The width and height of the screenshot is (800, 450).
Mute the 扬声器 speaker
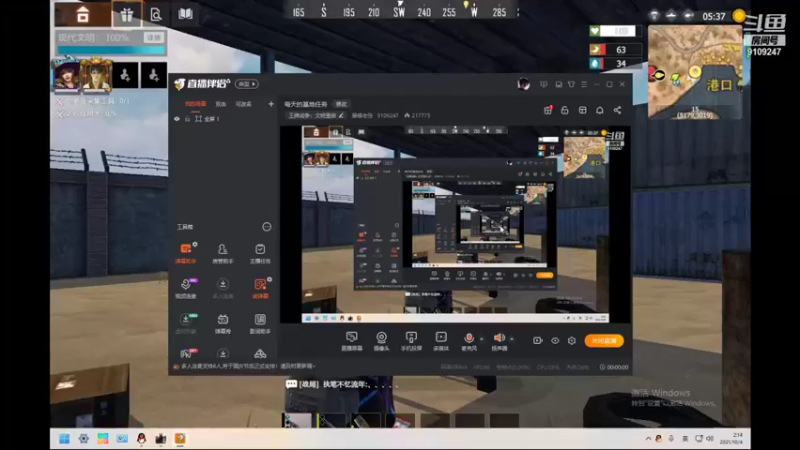pyautogui.click(x=498, y=341)
